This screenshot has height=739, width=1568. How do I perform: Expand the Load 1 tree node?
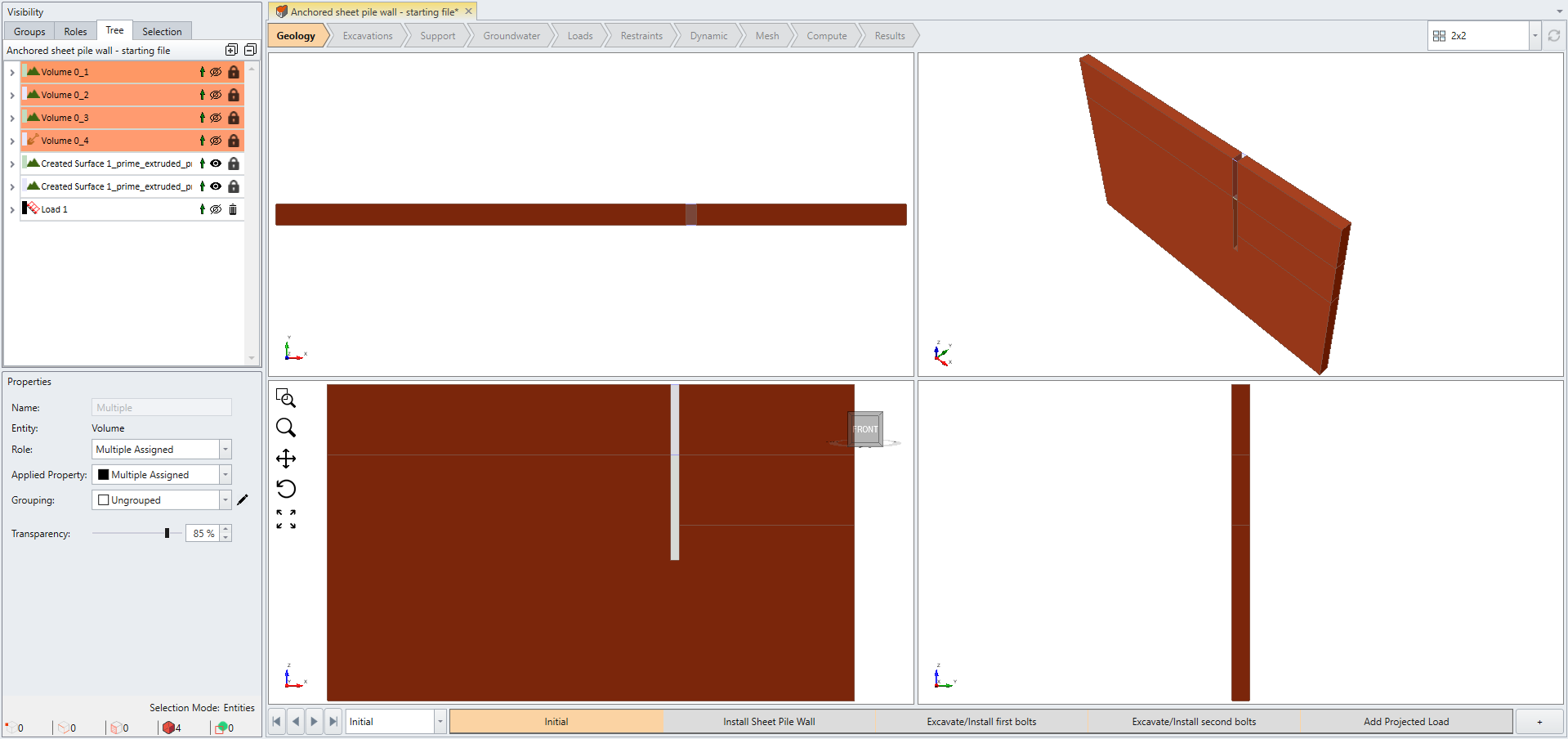[12, 210]
